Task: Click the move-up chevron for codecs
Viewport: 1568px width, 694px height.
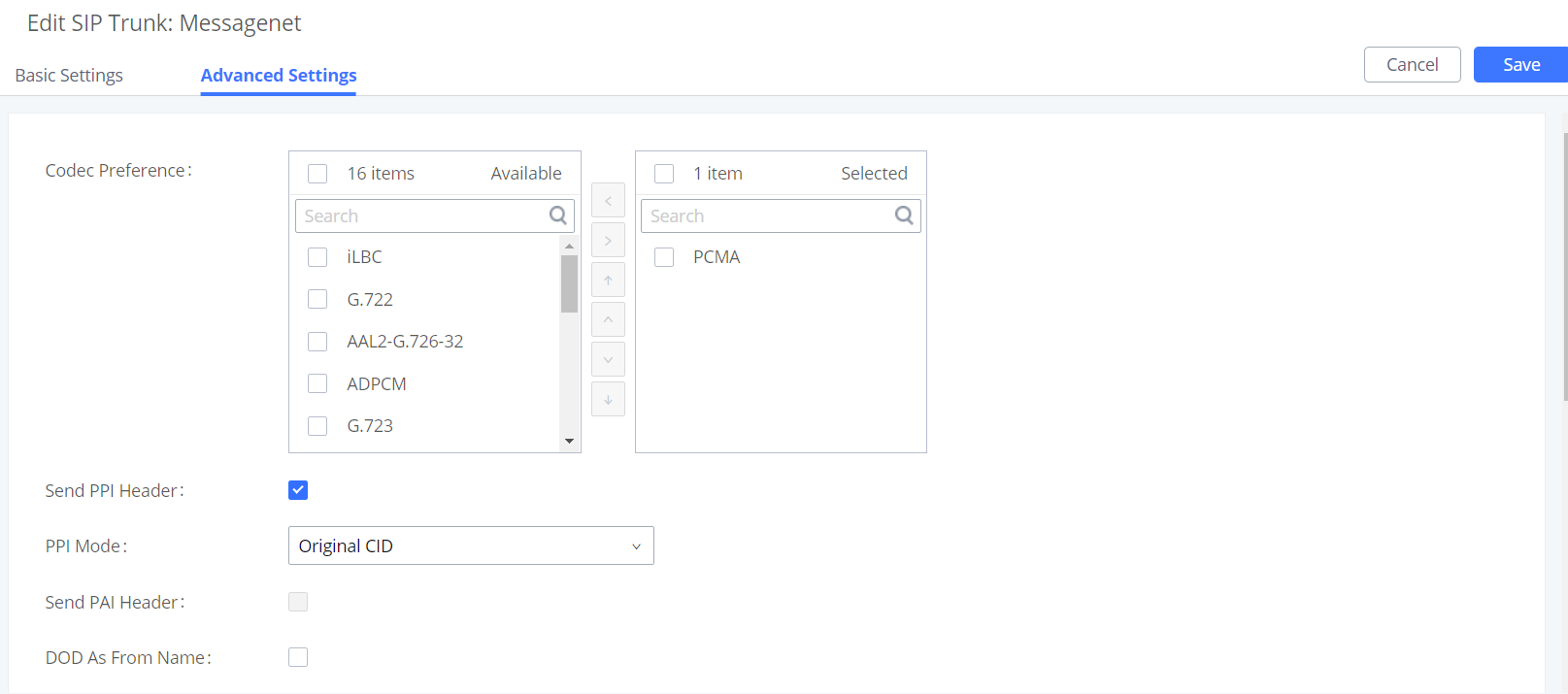Action: click(608, 319)
